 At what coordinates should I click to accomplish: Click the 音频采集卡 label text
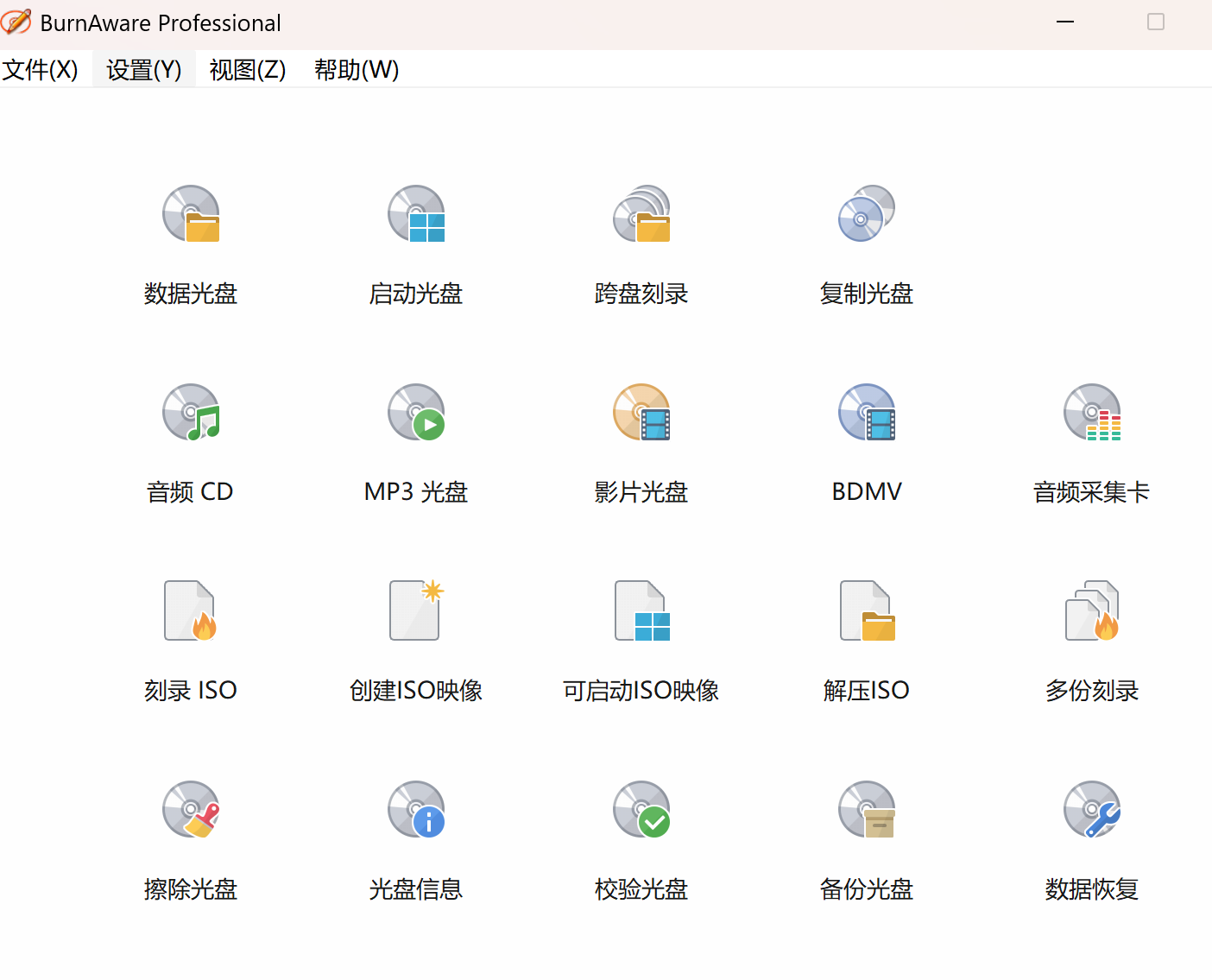[x=1092, y=492]
